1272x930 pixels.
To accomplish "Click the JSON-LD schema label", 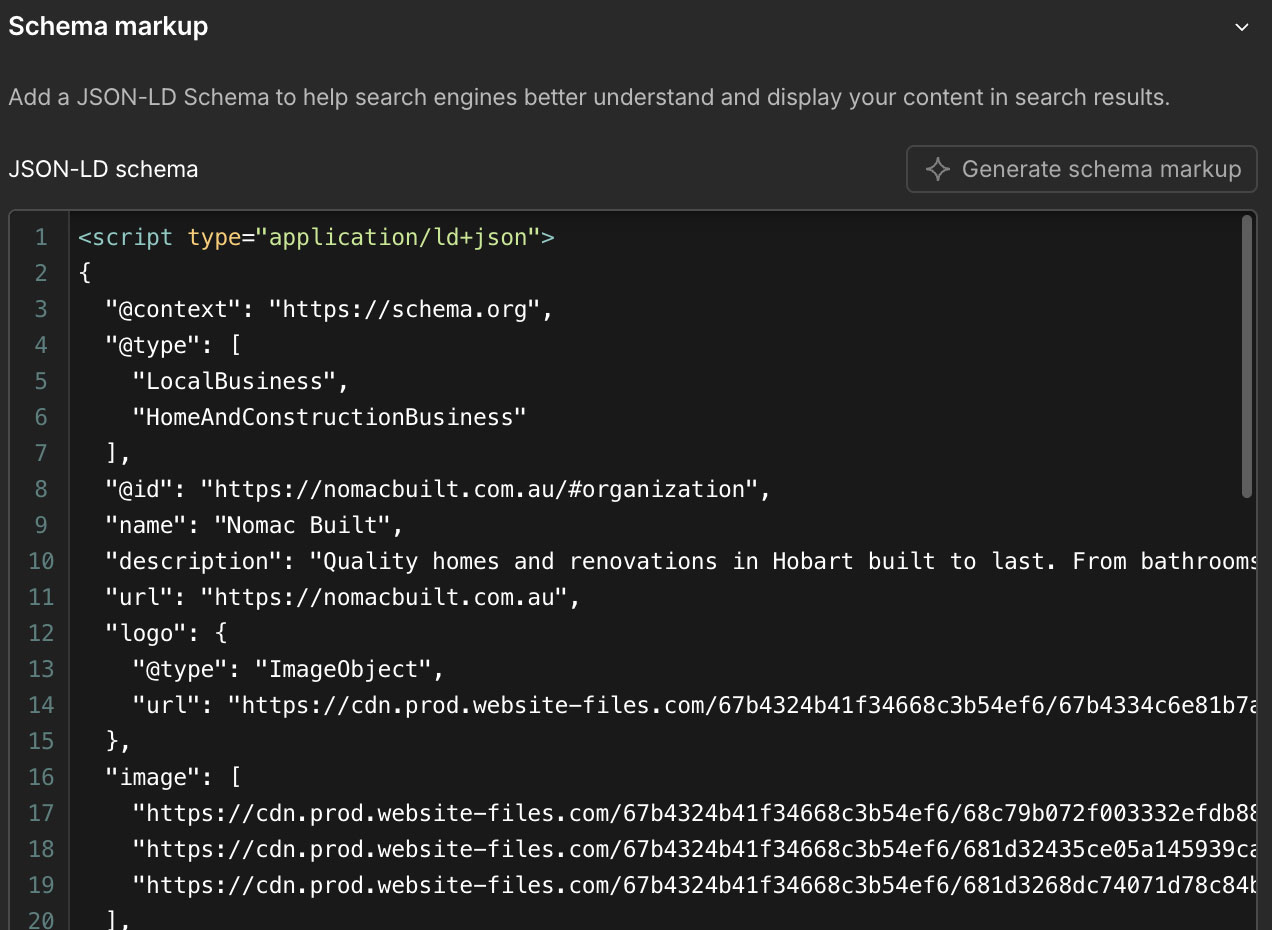I will click(103, 169).
